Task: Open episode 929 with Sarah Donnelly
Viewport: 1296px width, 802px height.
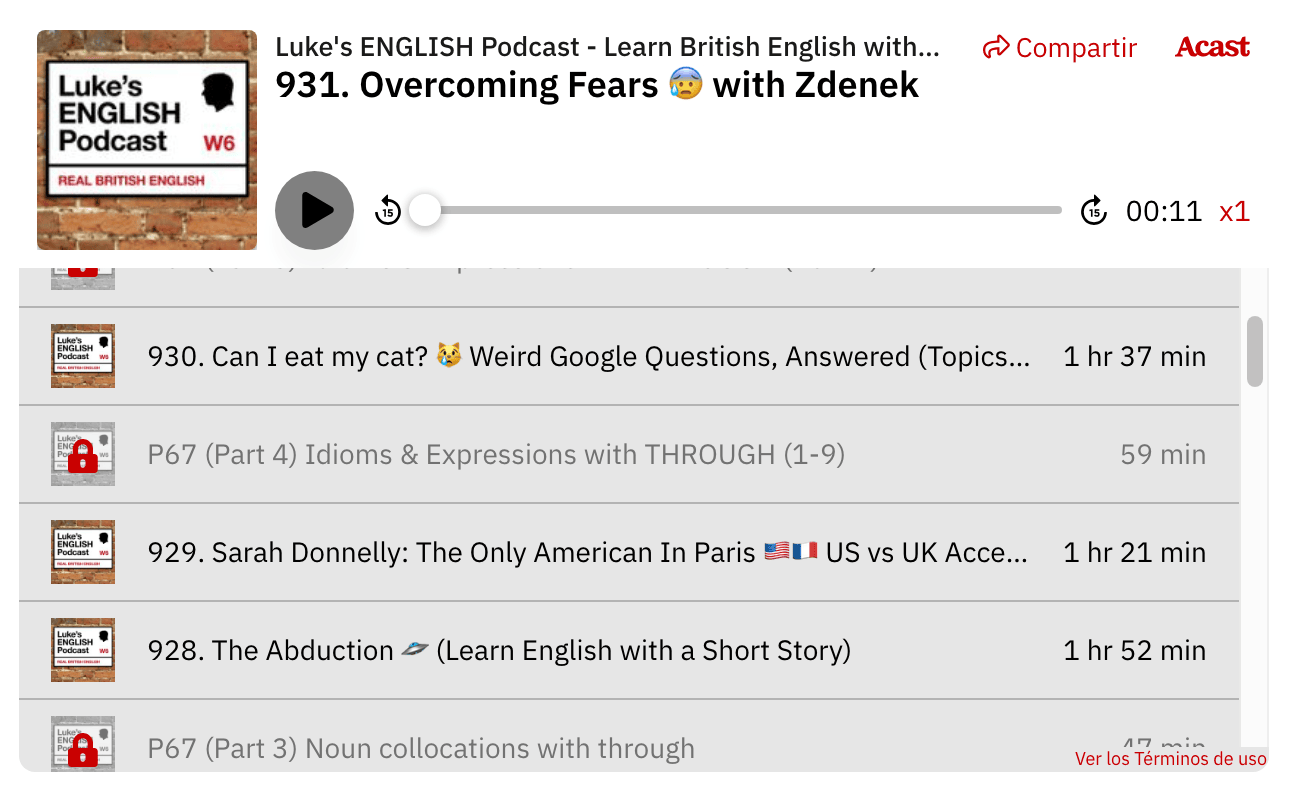Action: pos(590,551)
